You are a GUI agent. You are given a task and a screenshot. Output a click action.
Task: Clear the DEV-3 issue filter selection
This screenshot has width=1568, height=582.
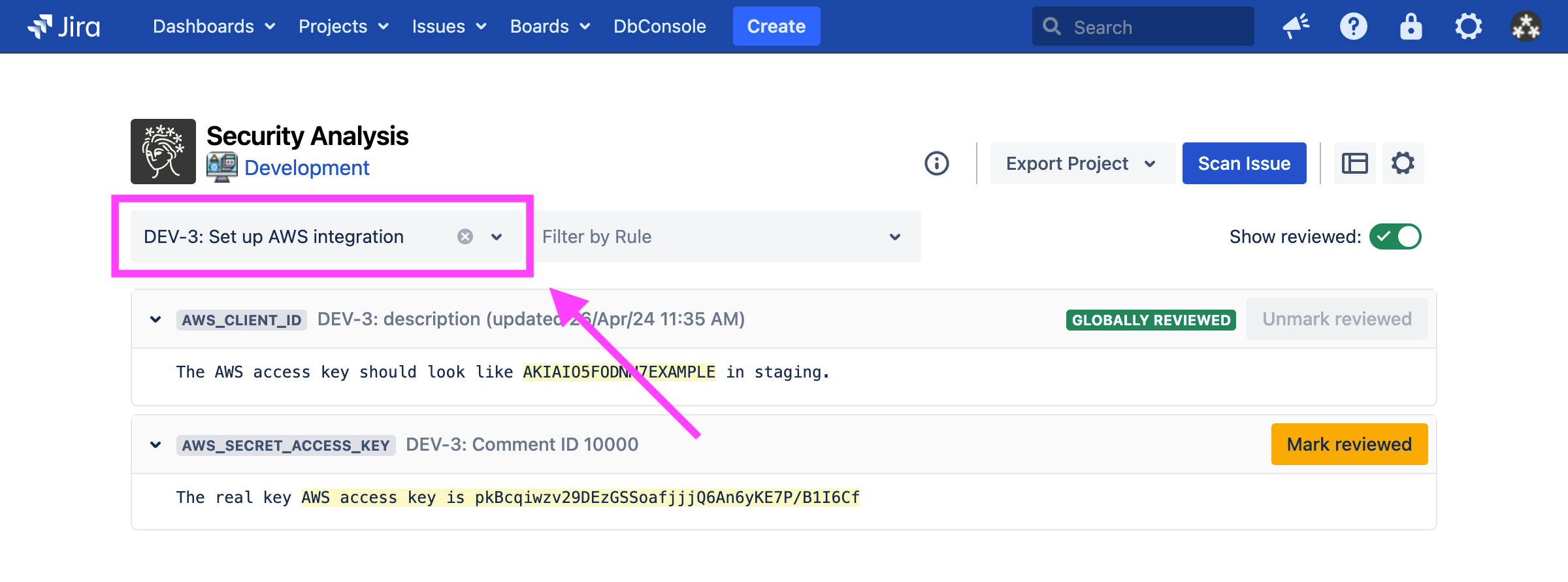[465, 236]
